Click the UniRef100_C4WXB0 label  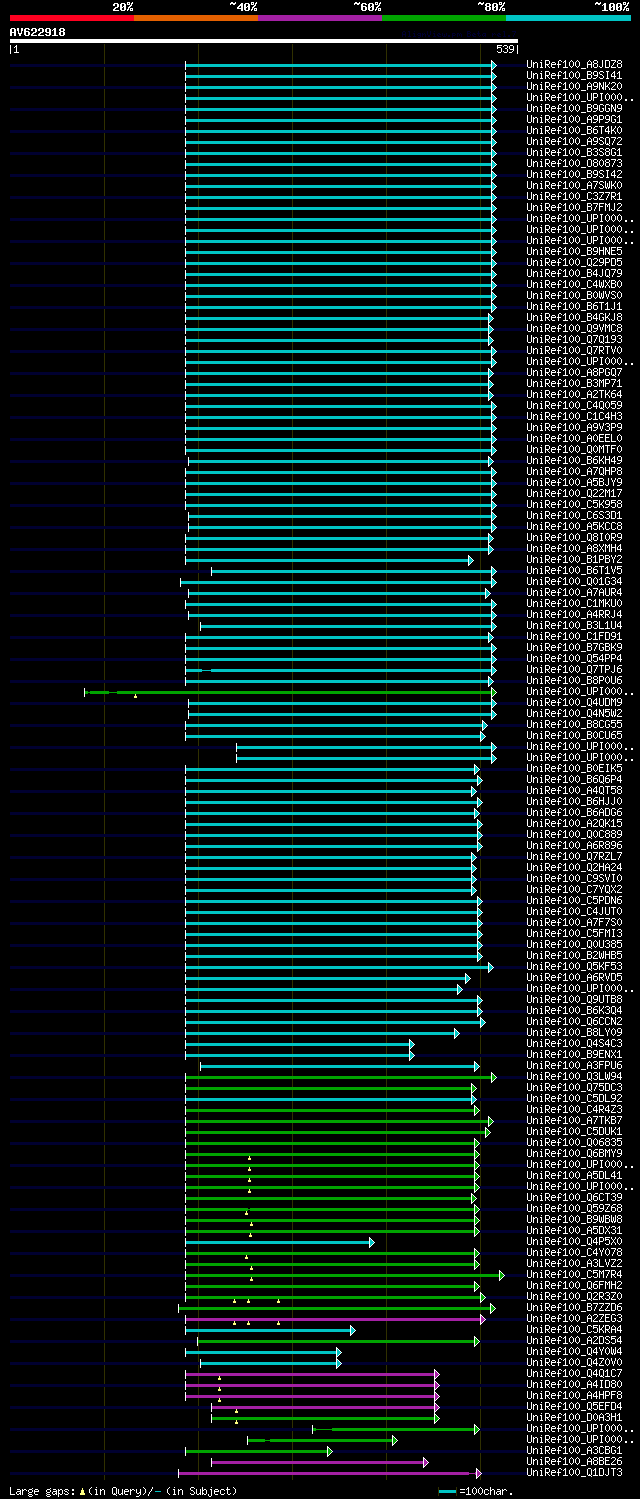point(576,284)
